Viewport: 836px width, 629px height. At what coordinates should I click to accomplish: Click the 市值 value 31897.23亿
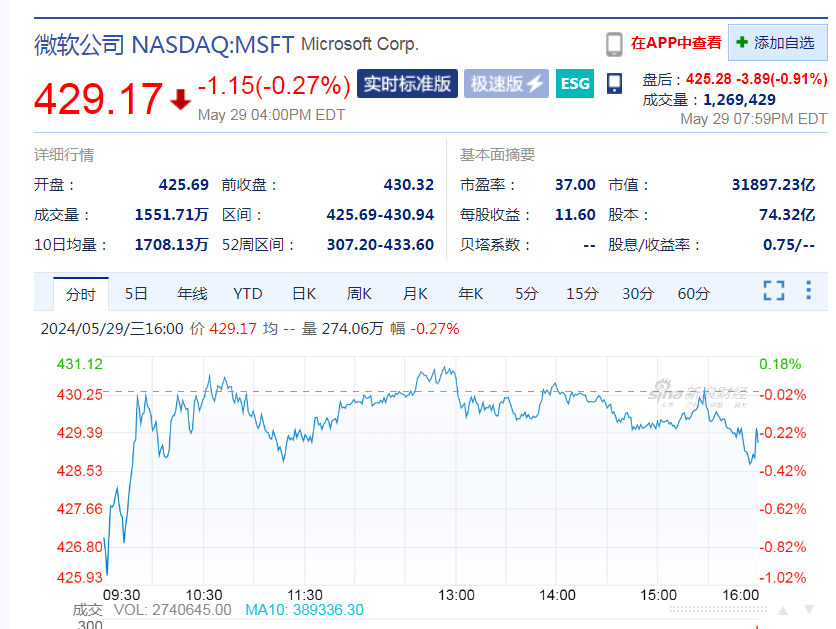coord(773,185)
